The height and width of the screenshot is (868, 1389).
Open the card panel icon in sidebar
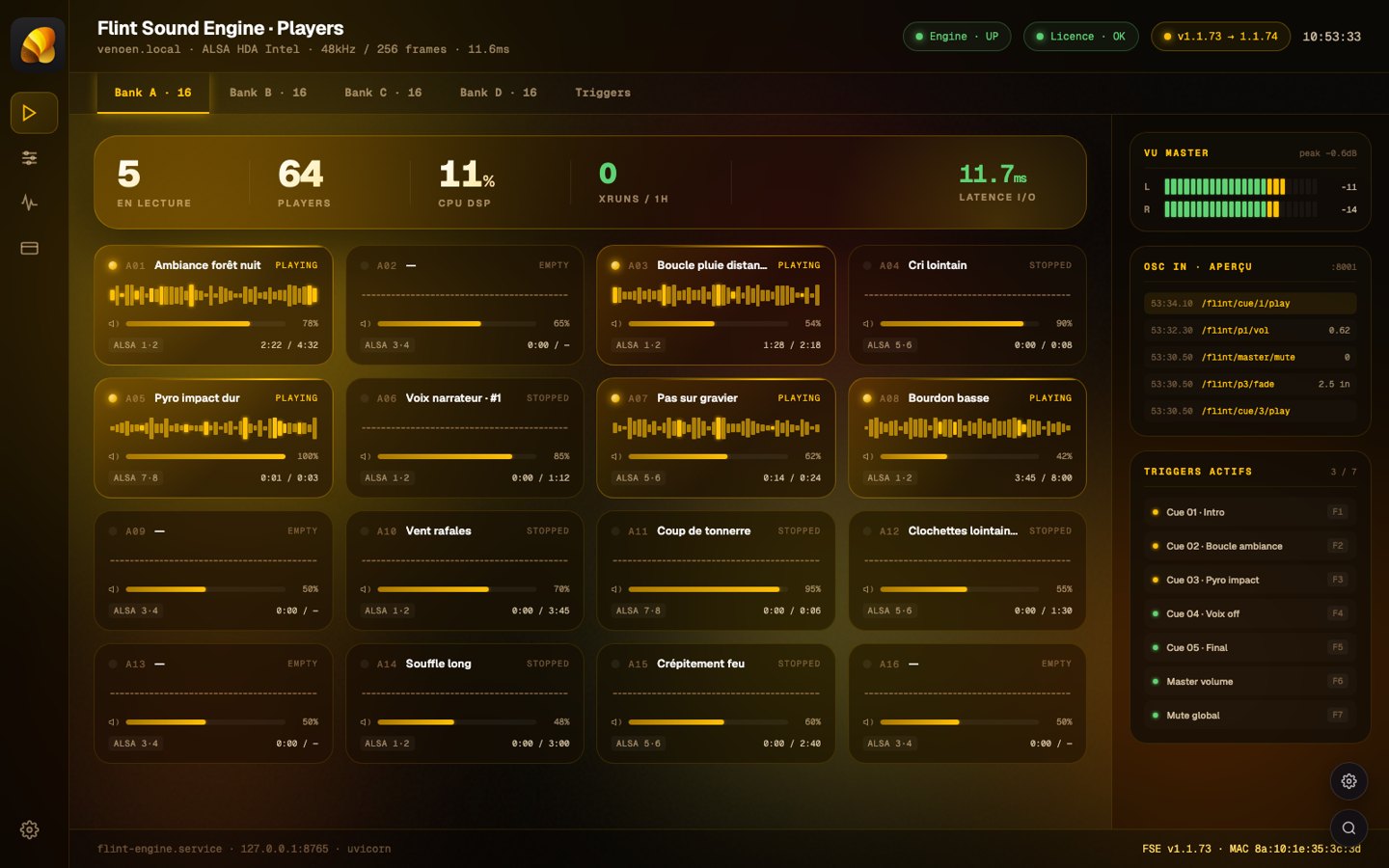(29, 248)
